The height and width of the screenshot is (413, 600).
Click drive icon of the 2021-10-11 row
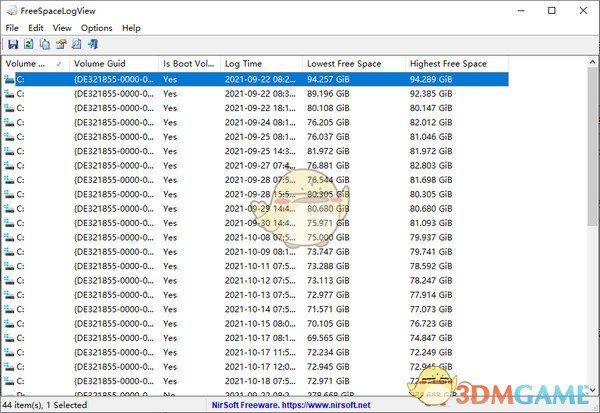point(9,266)
